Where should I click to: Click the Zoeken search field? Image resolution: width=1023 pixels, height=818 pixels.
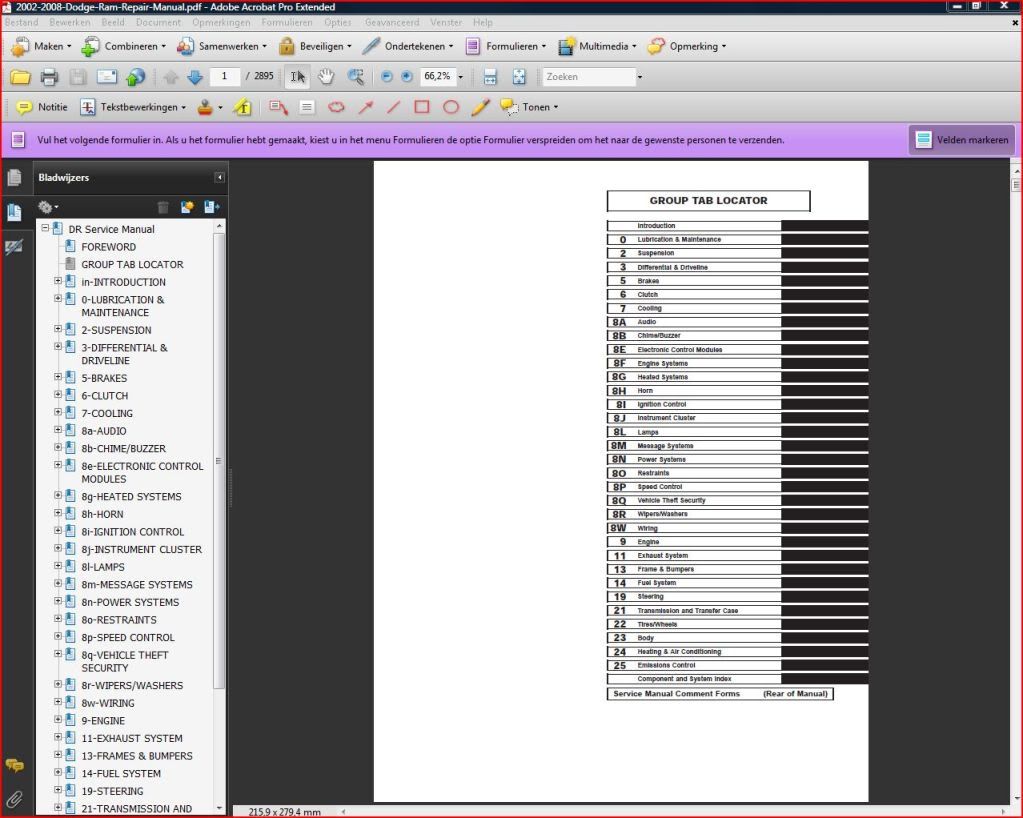(x=589, y=77)
